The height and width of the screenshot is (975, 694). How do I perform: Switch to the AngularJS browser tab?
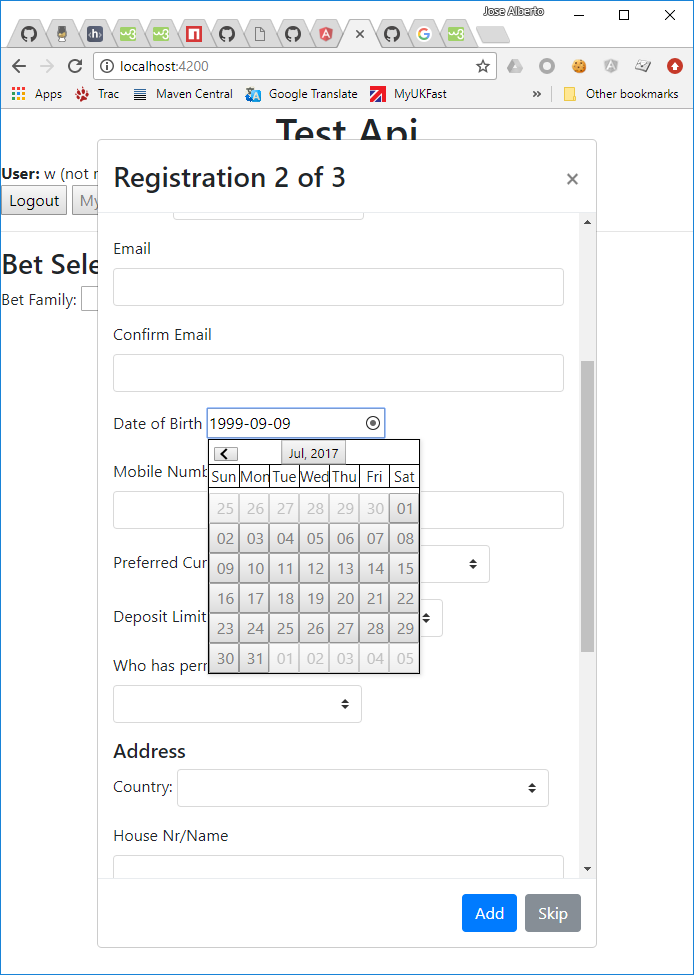point(325,33)
